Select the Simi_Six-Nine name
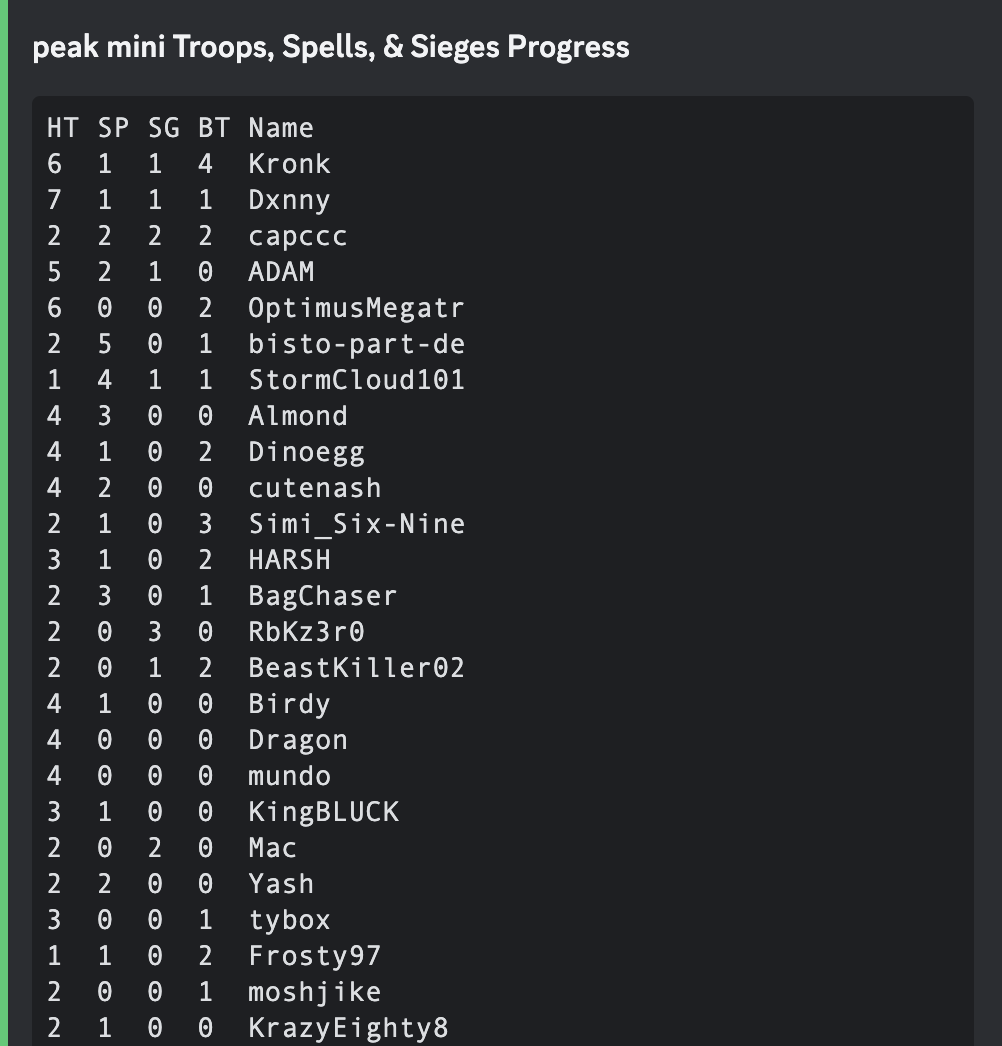 (x=356, y=524)
